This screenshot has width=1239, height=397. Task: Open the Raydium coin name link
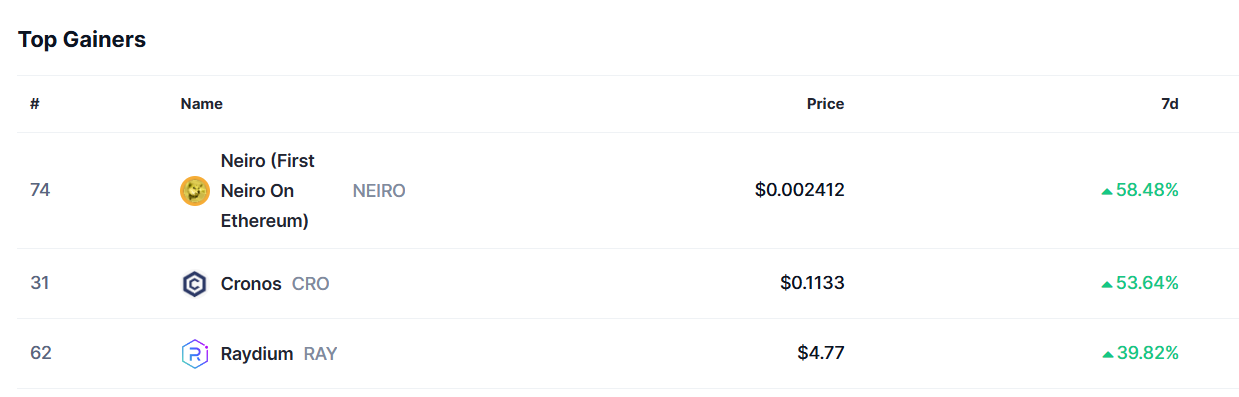[x=257, y=354]
